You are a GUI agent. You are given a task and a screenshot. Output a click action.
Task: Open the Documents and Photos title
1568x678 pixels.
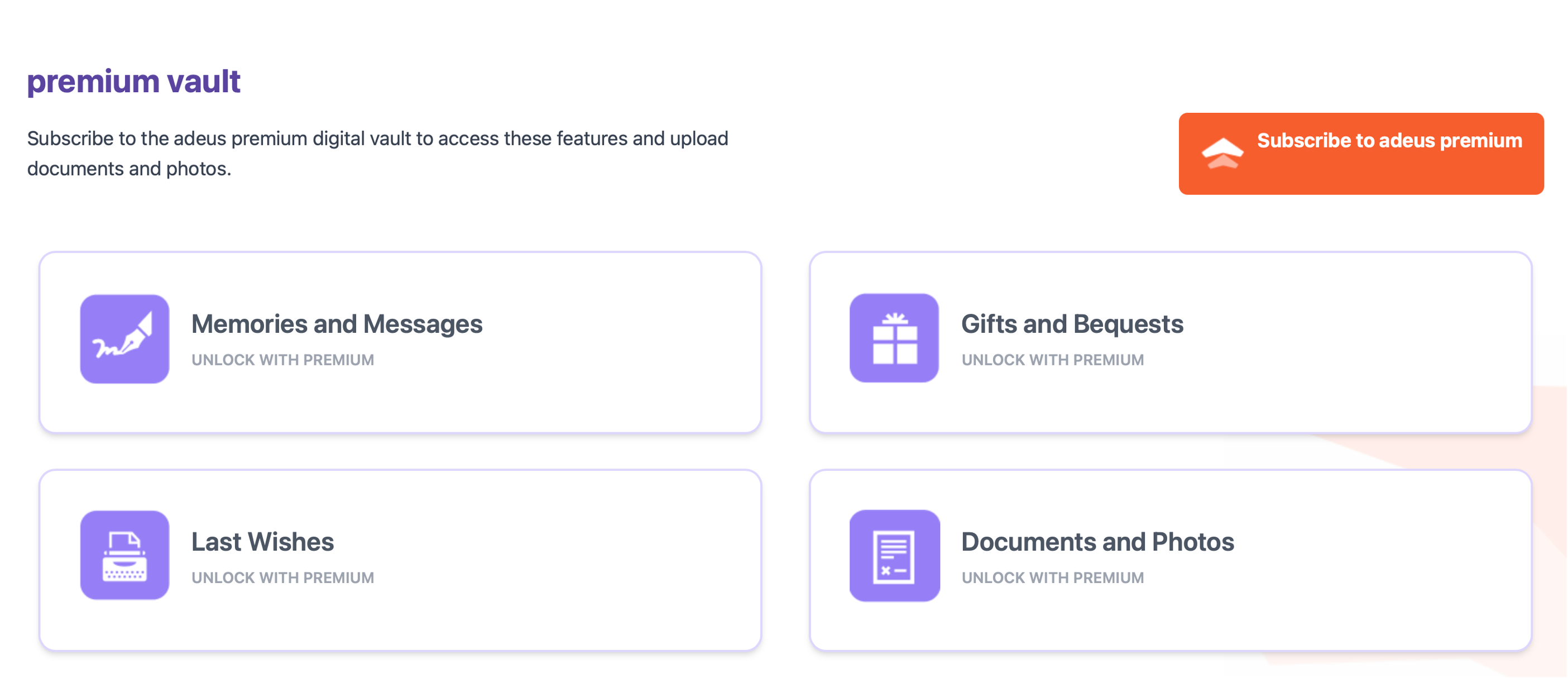pos(1097,542)
